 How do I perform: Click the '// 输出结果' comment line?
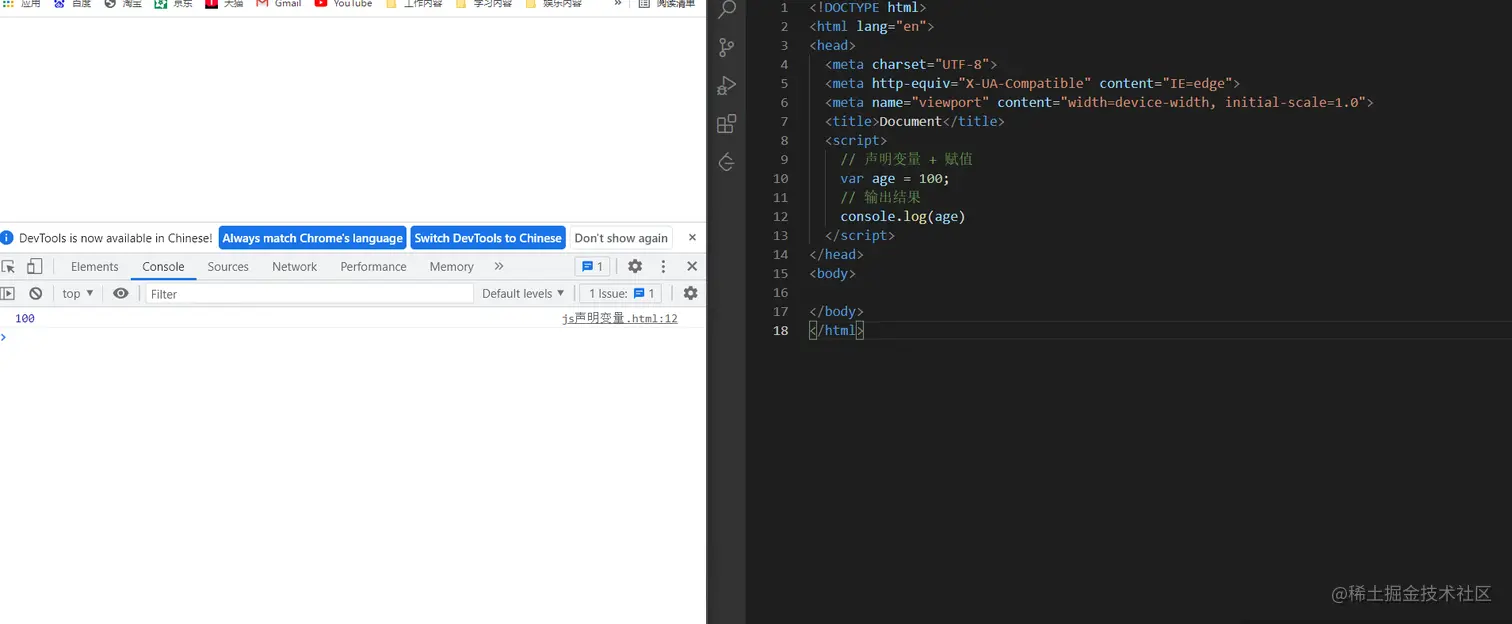(x=881, y=197)
